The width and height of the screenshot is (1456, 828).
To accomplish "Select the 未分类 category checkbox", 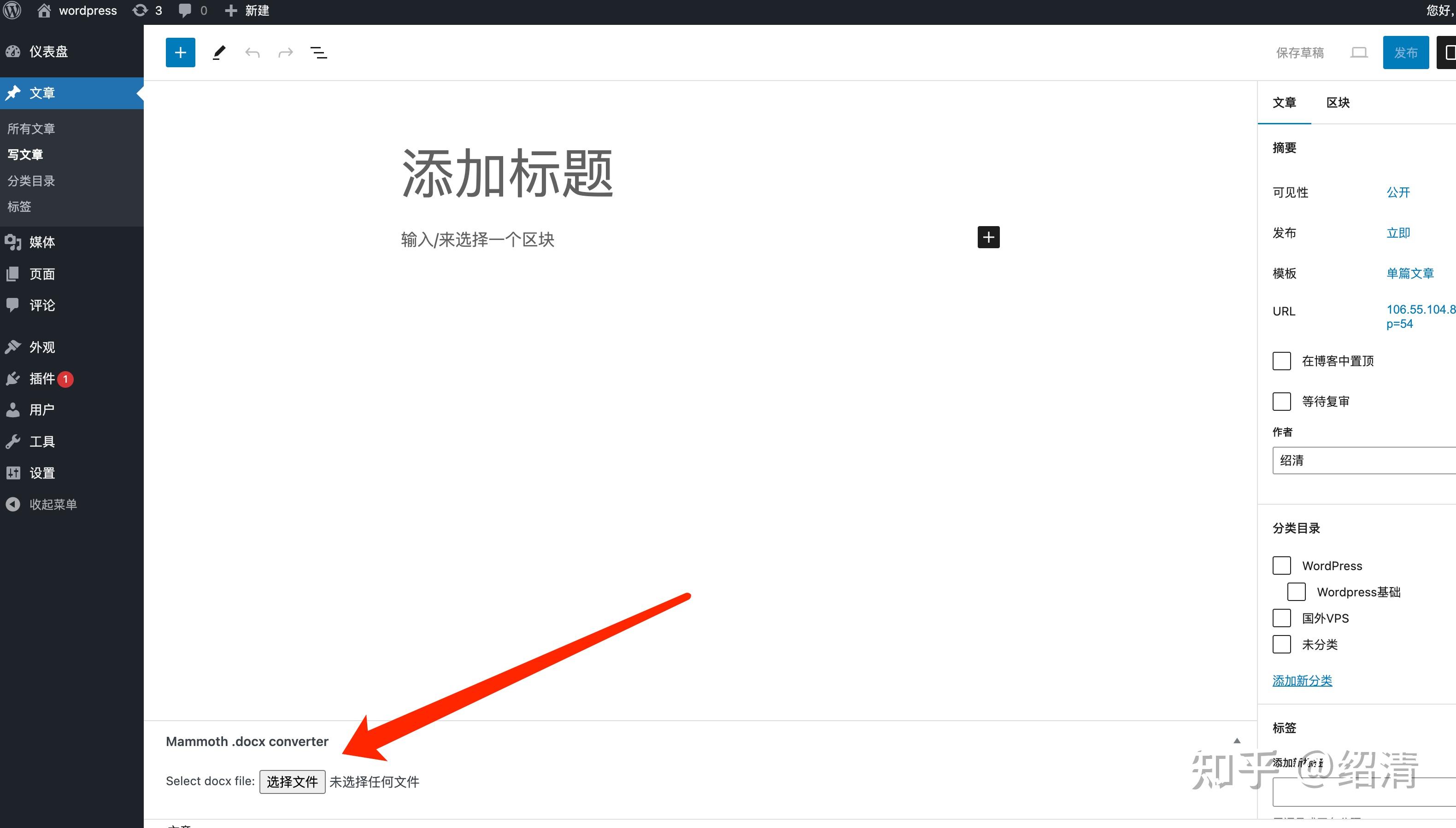I will click(1281, 644).
